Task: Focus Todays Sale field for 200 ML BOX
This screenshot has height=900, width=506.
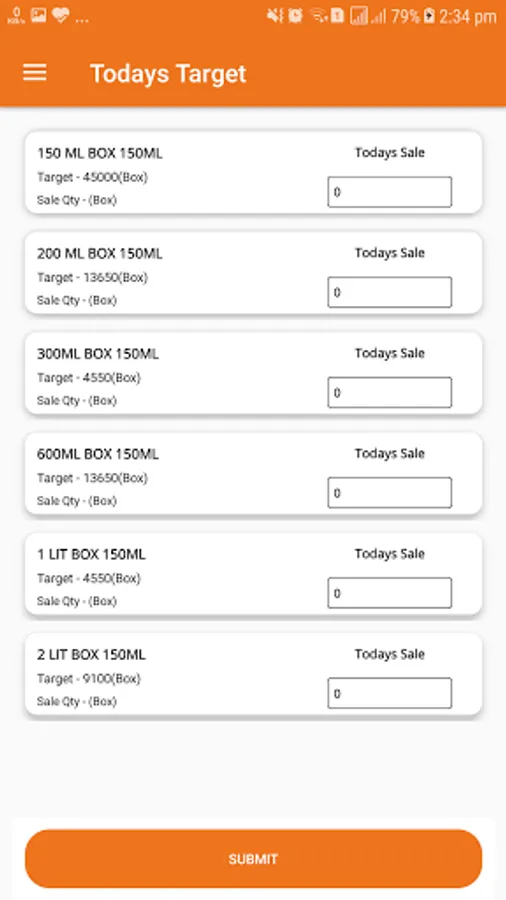Action: tap(390, 292)
